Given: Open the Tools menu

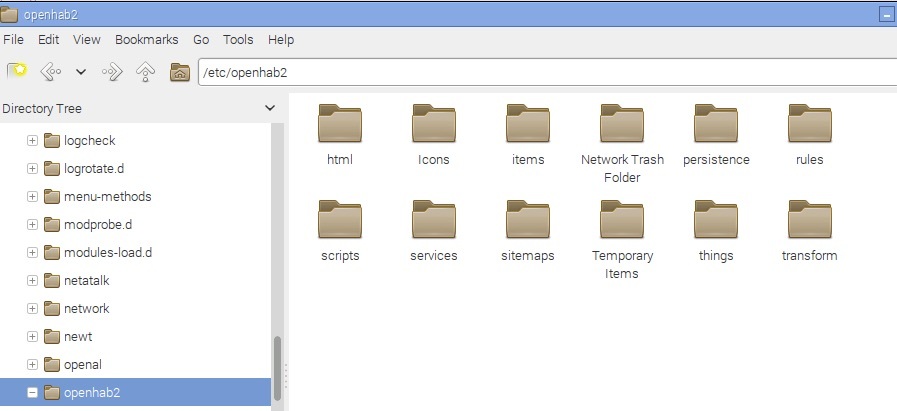Looking at the screenshot, I should tap(238, 39).
